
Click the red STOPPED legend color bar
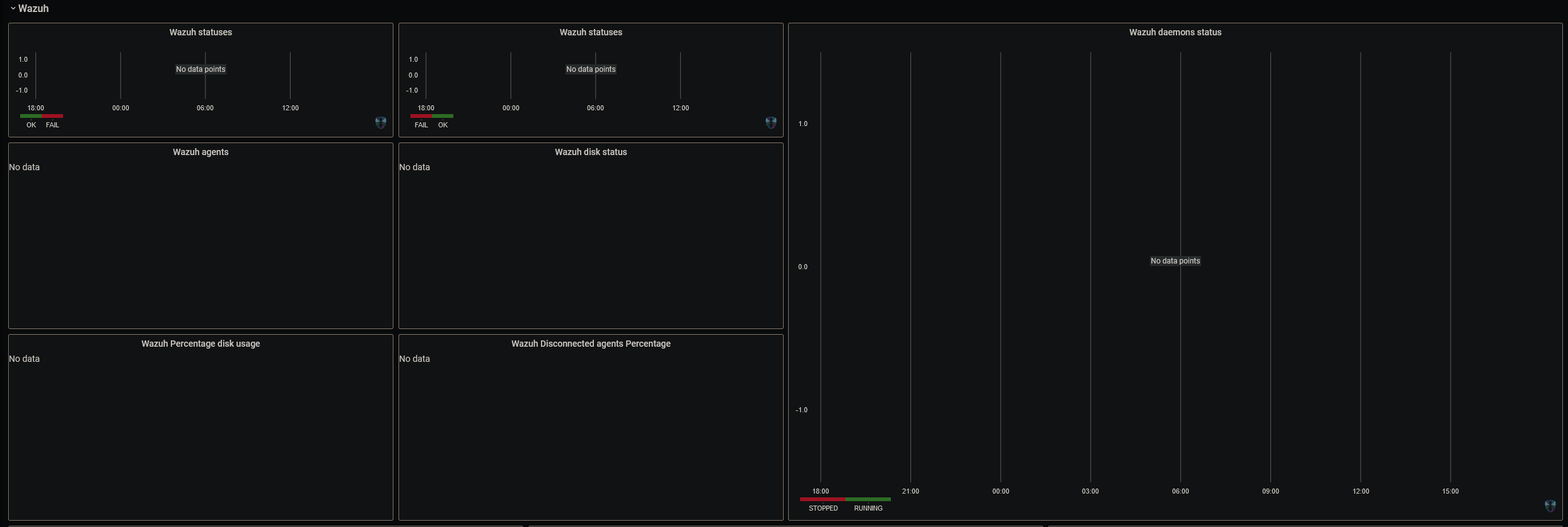point(823,499)
